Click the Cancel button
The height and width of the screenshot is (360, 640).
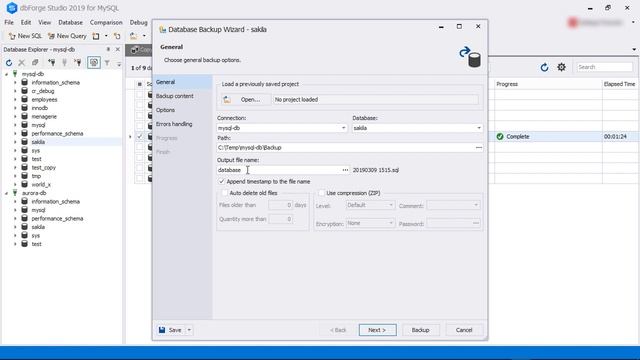[x=464, y=330]
